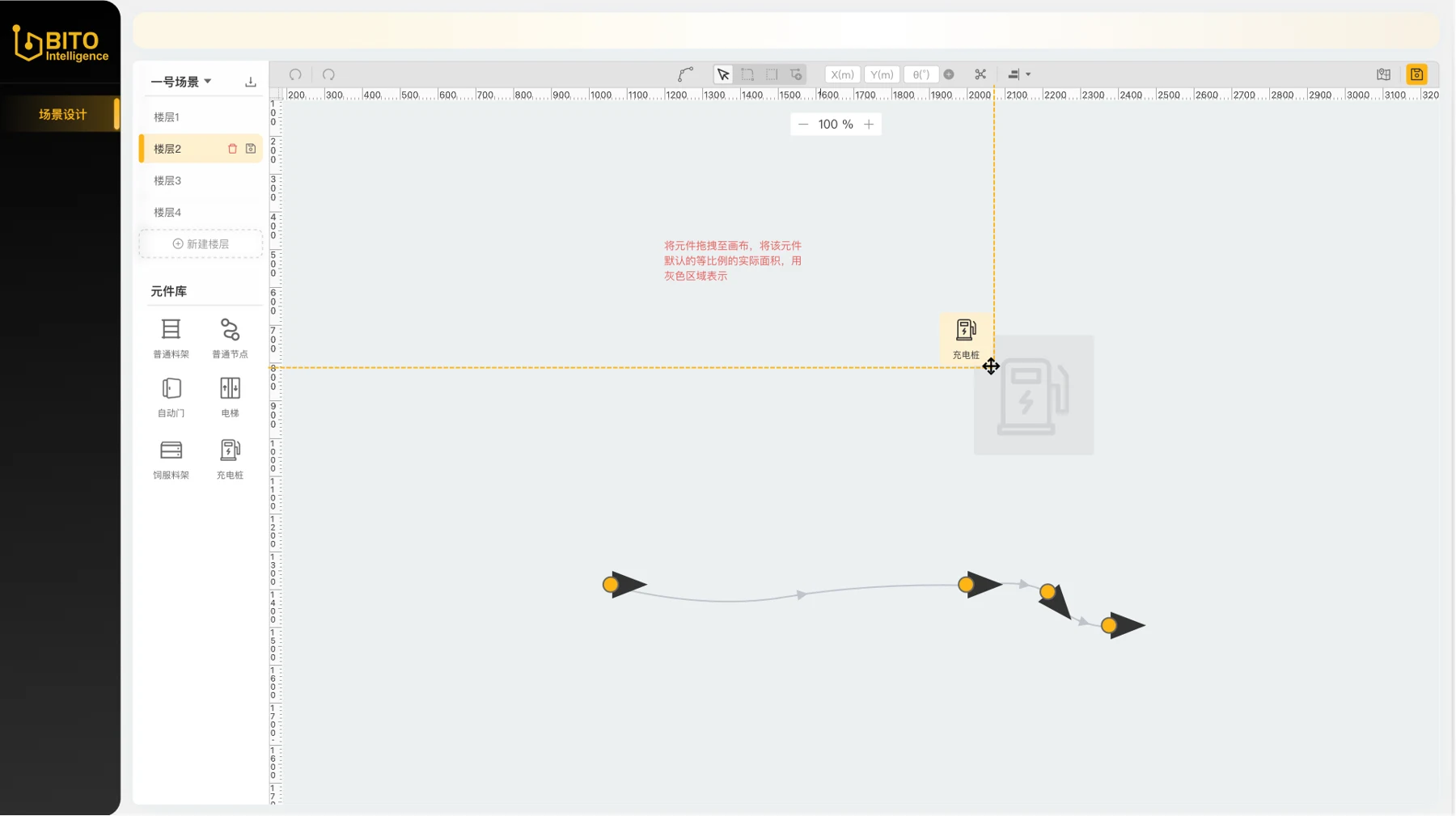Select floor 楼层1
Image resolution: width=1456 pixels, height=816 pixels.
point(201,117)
